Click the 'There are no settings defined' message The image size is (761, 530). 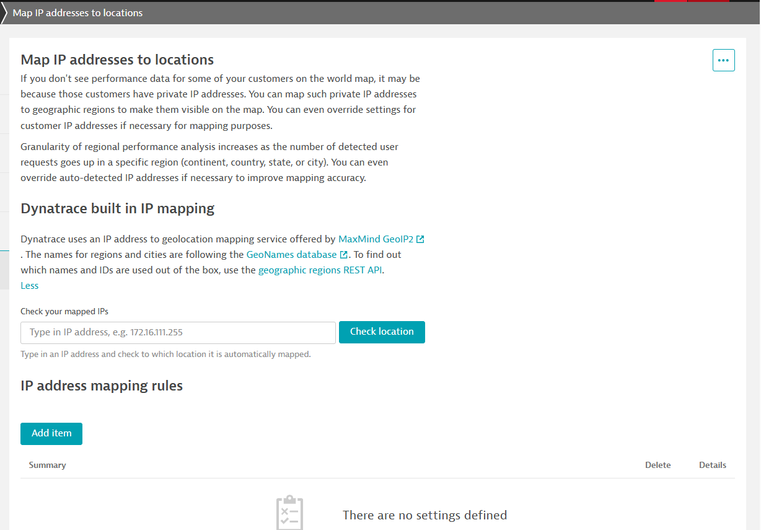[x=424, y=515]
